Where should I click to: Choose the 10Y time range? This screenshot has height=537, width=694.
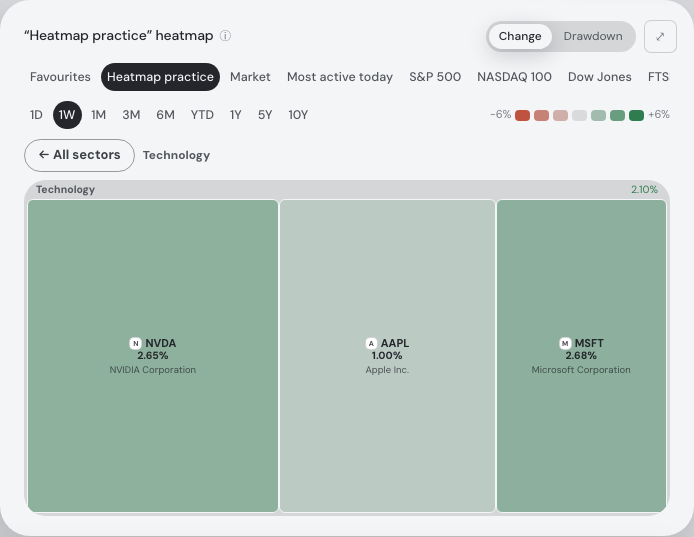pos(298,115)
